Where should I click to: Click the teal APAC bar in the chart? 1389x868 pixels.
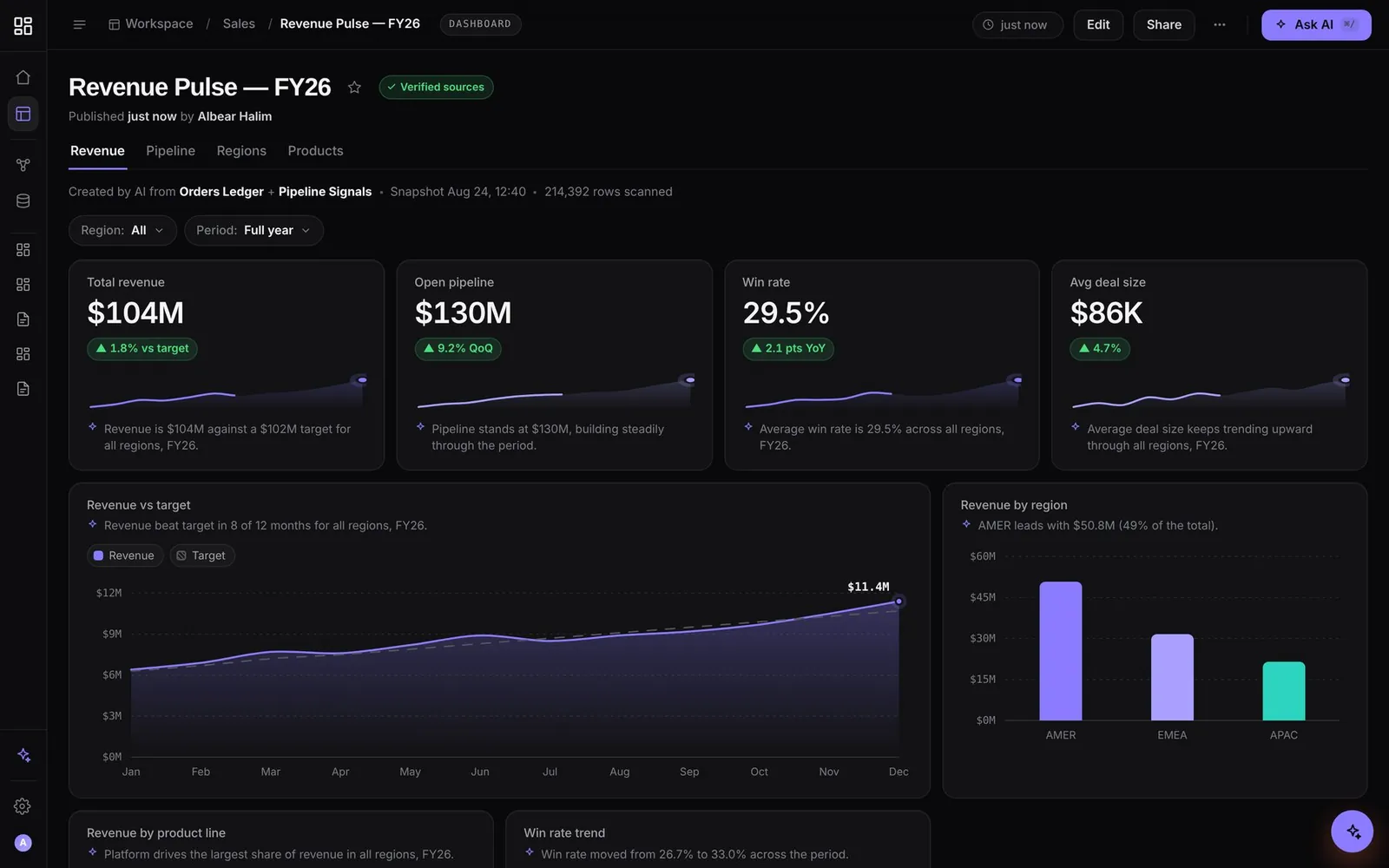pos(1284,691)
